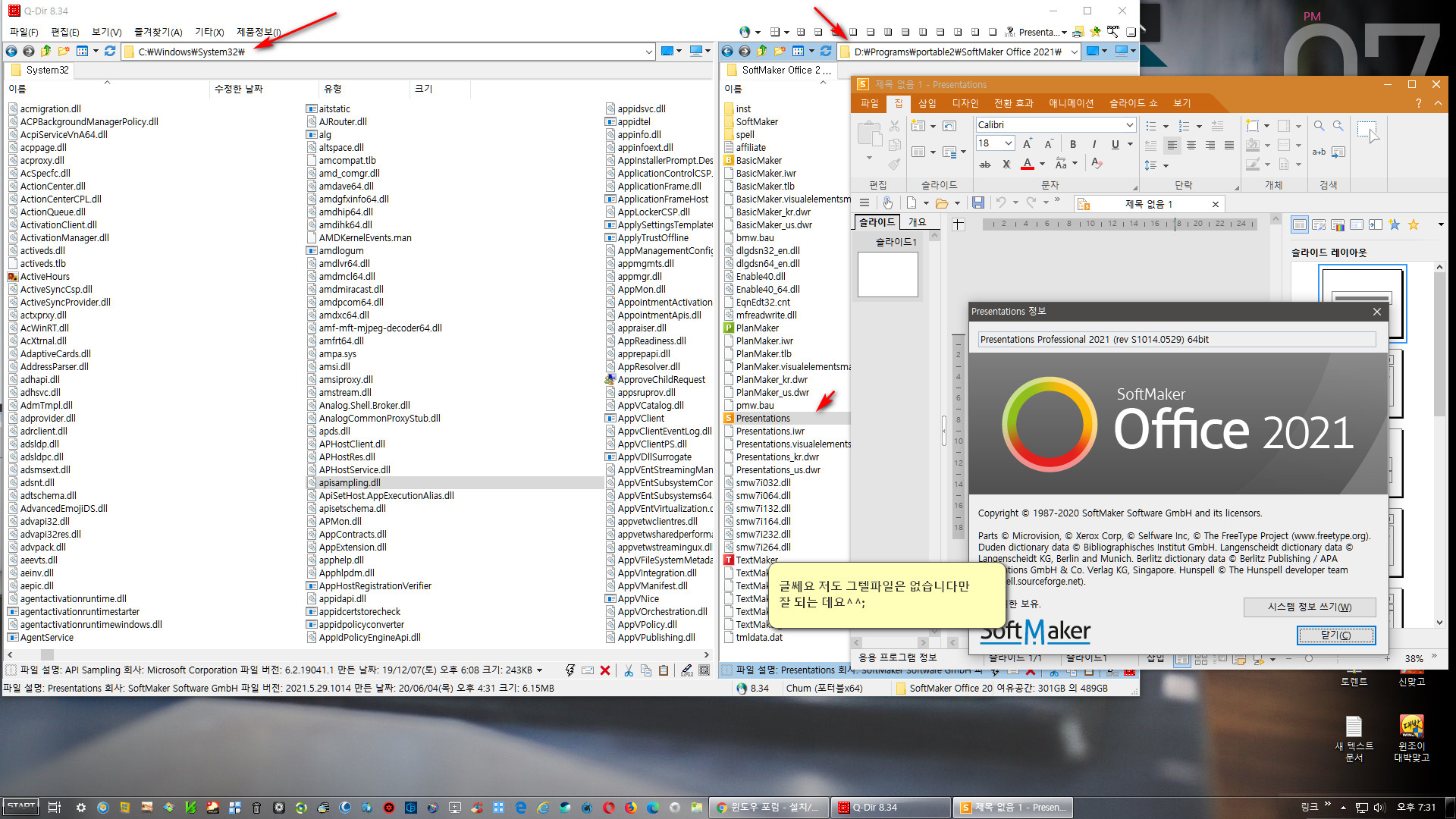Open font name Calibri dropdown
This screenshot has height=819, width=1456.
1129,124
